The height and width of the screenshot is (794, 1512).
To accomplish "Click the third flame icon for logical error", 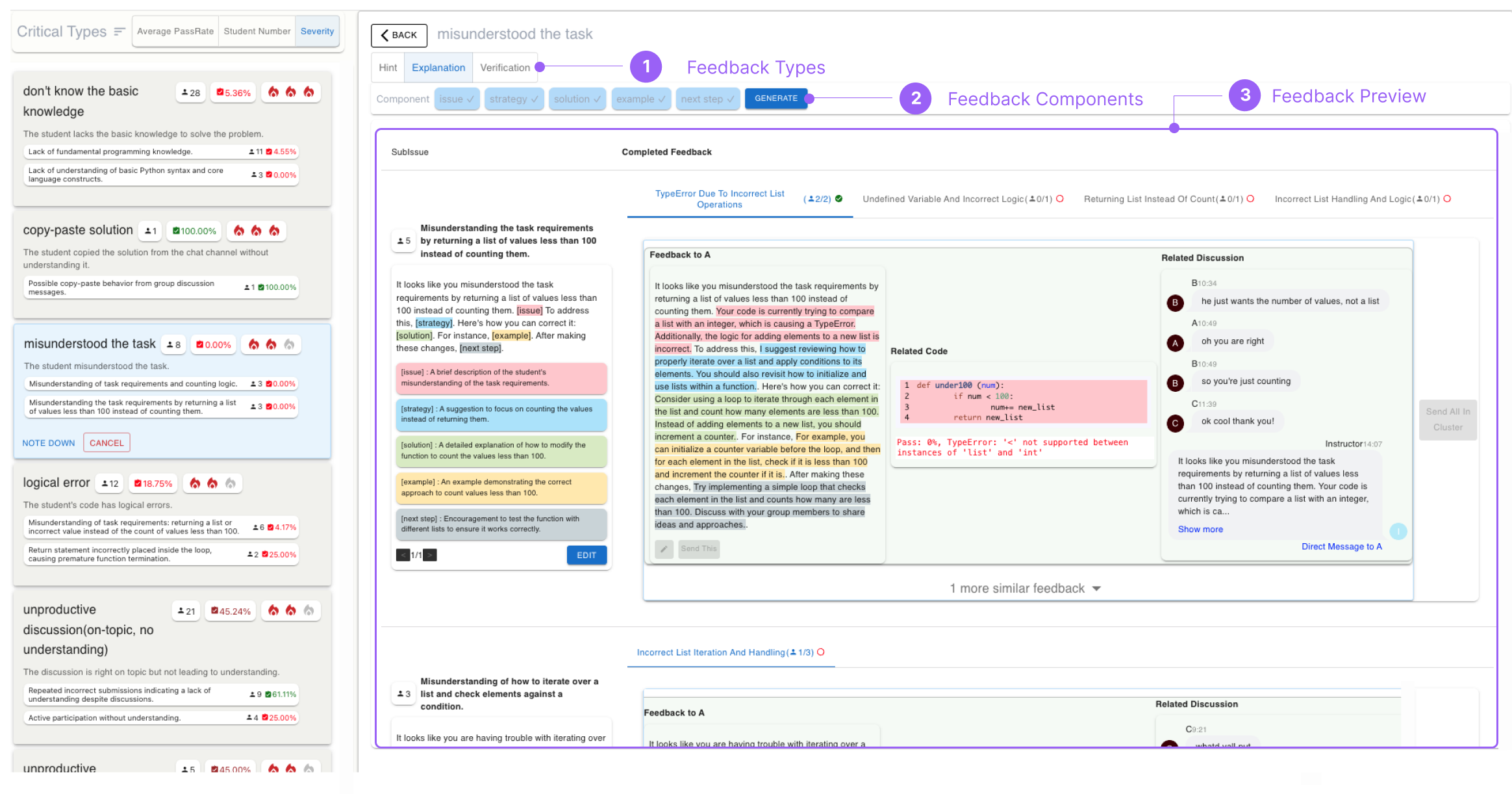I will coord(230,483).
